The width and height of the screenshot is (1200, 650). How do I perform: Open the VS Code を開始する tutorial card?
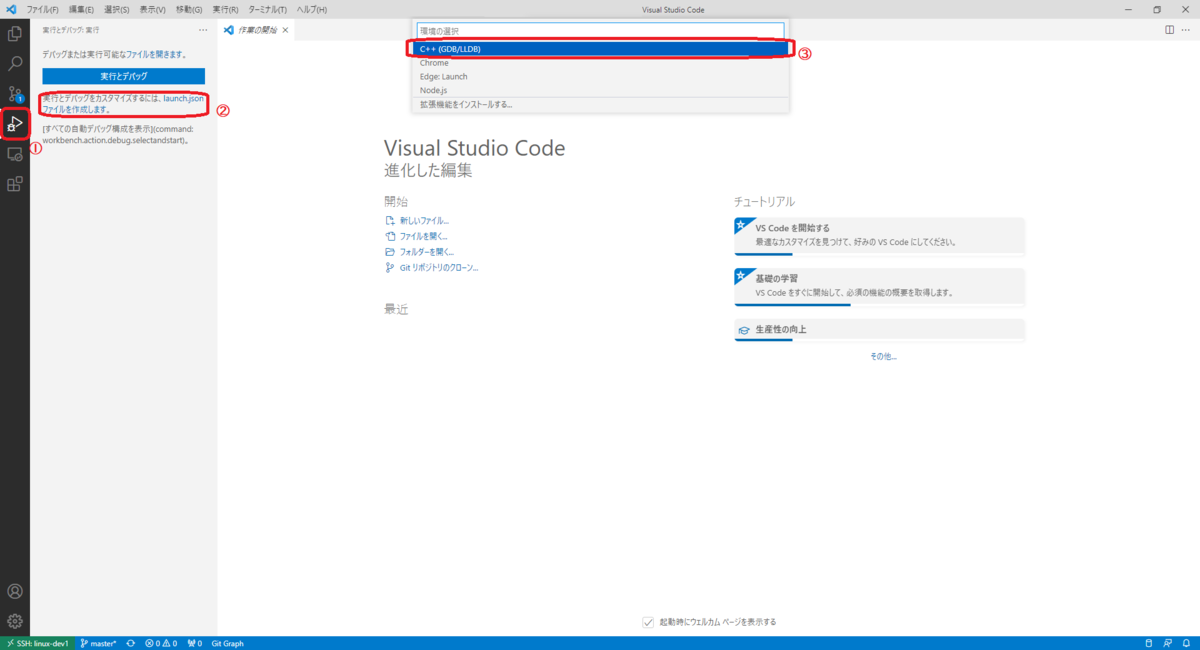pos(879,235)
